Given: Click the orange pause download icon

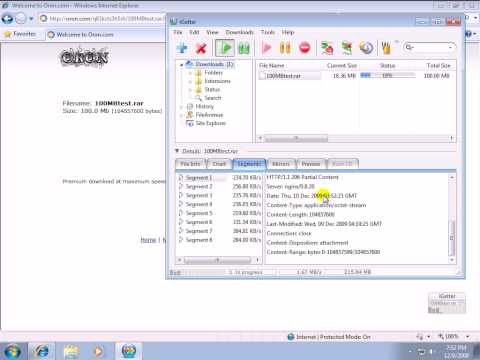Looking at the screenshot, I should tap(285, 48).
